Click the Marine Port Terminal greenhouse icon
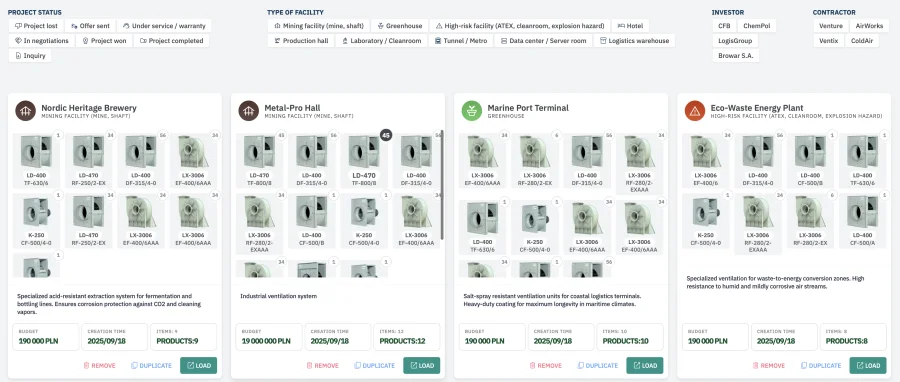Viewport: 900px width, 382px height. coord(472,111)
